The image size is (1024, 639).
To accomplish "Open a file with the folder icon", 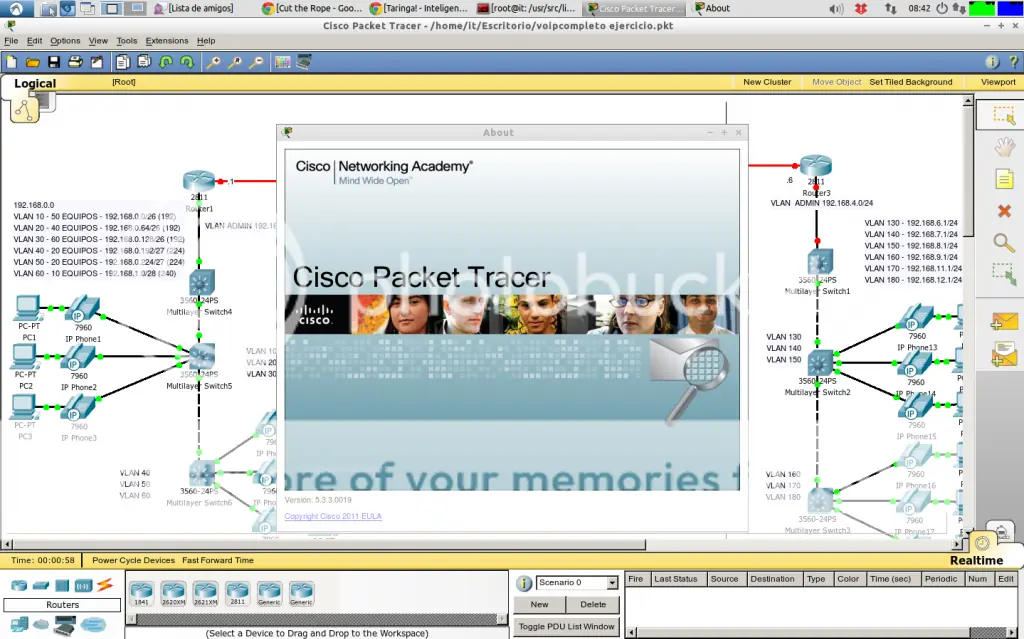I will [x=33, y=62].
